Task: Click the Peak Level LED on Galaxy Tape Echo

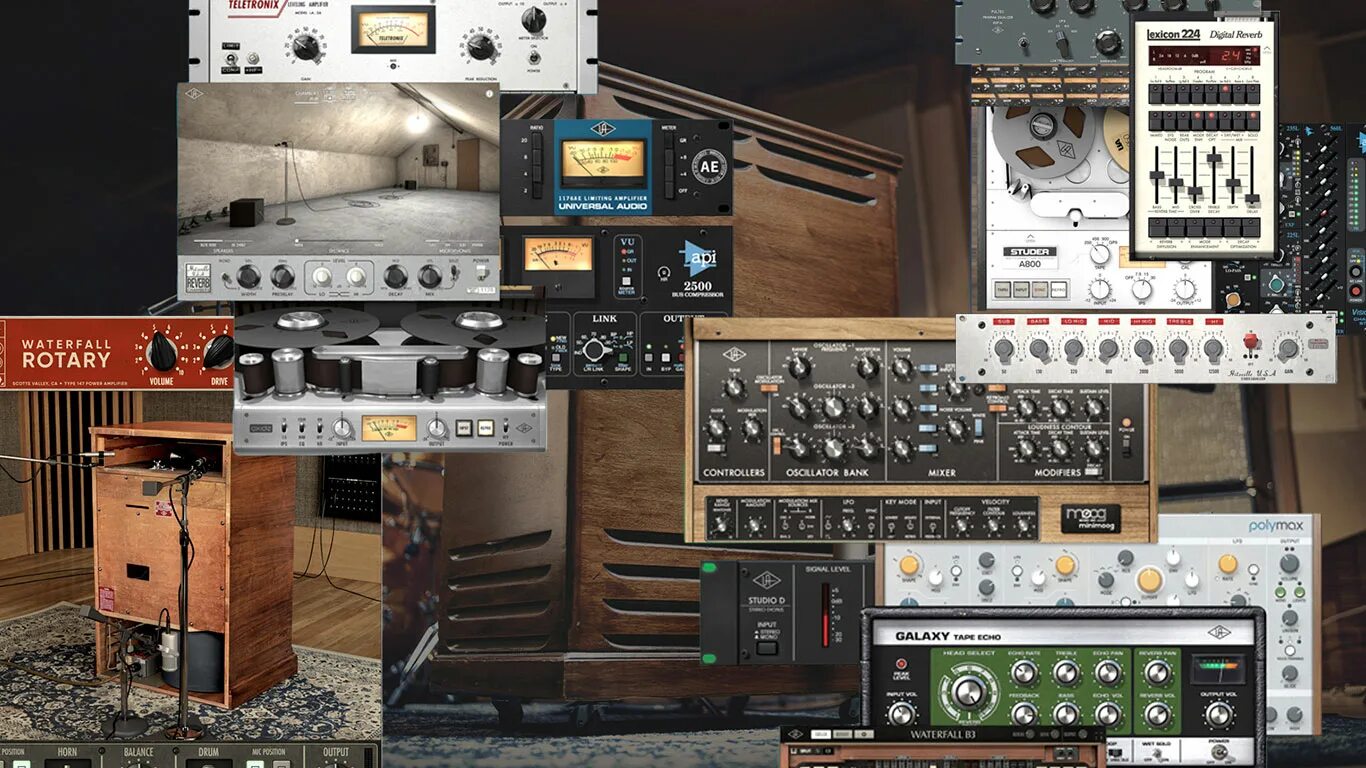Action: (901, 664)
